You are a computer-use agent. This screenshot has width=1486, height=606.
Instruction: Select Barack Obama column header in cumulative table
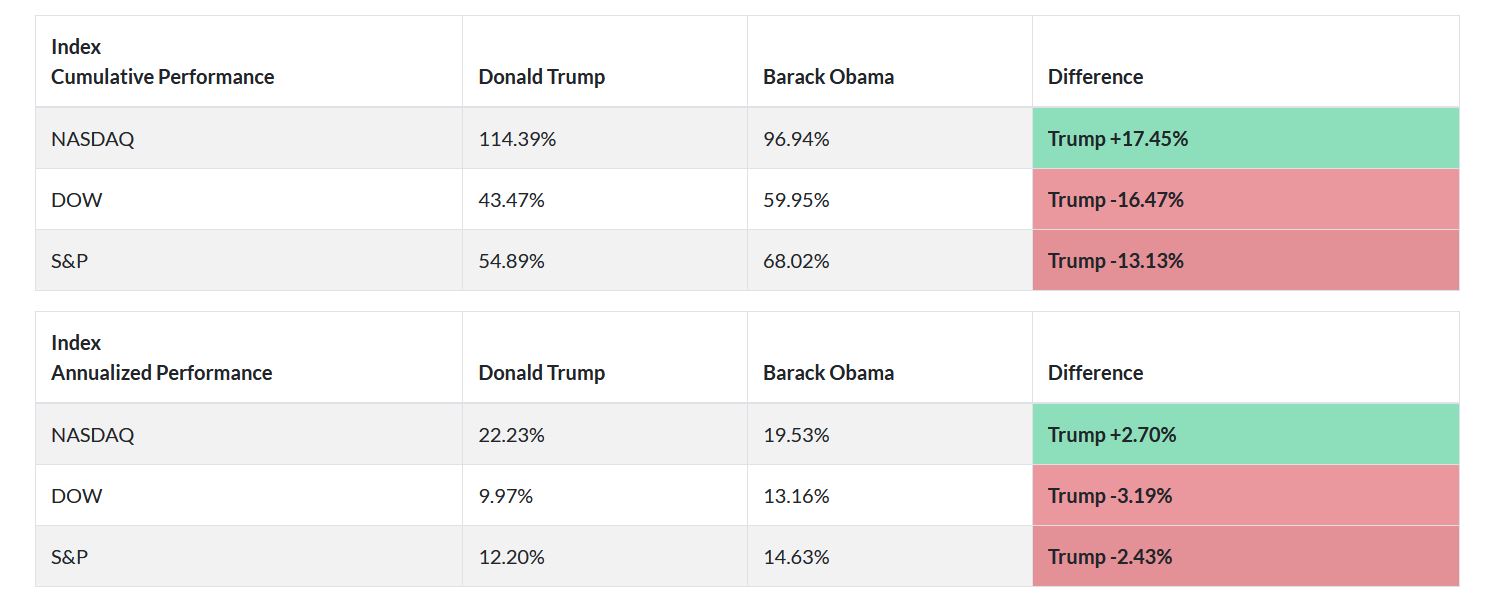tap(828, 77)
